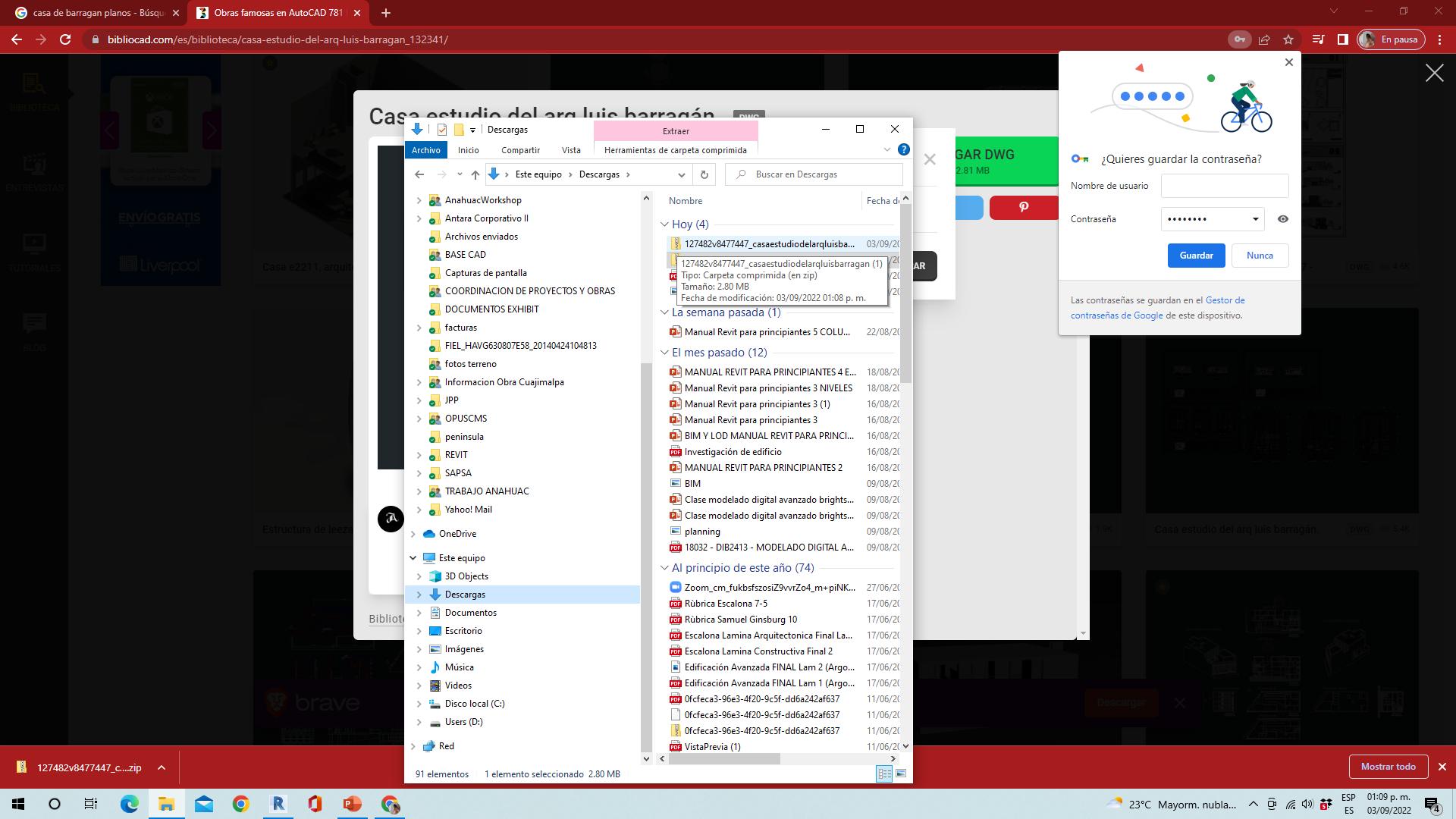
Task: Bookmark this page with the star icon
Action: click(x=1288, y=39)
